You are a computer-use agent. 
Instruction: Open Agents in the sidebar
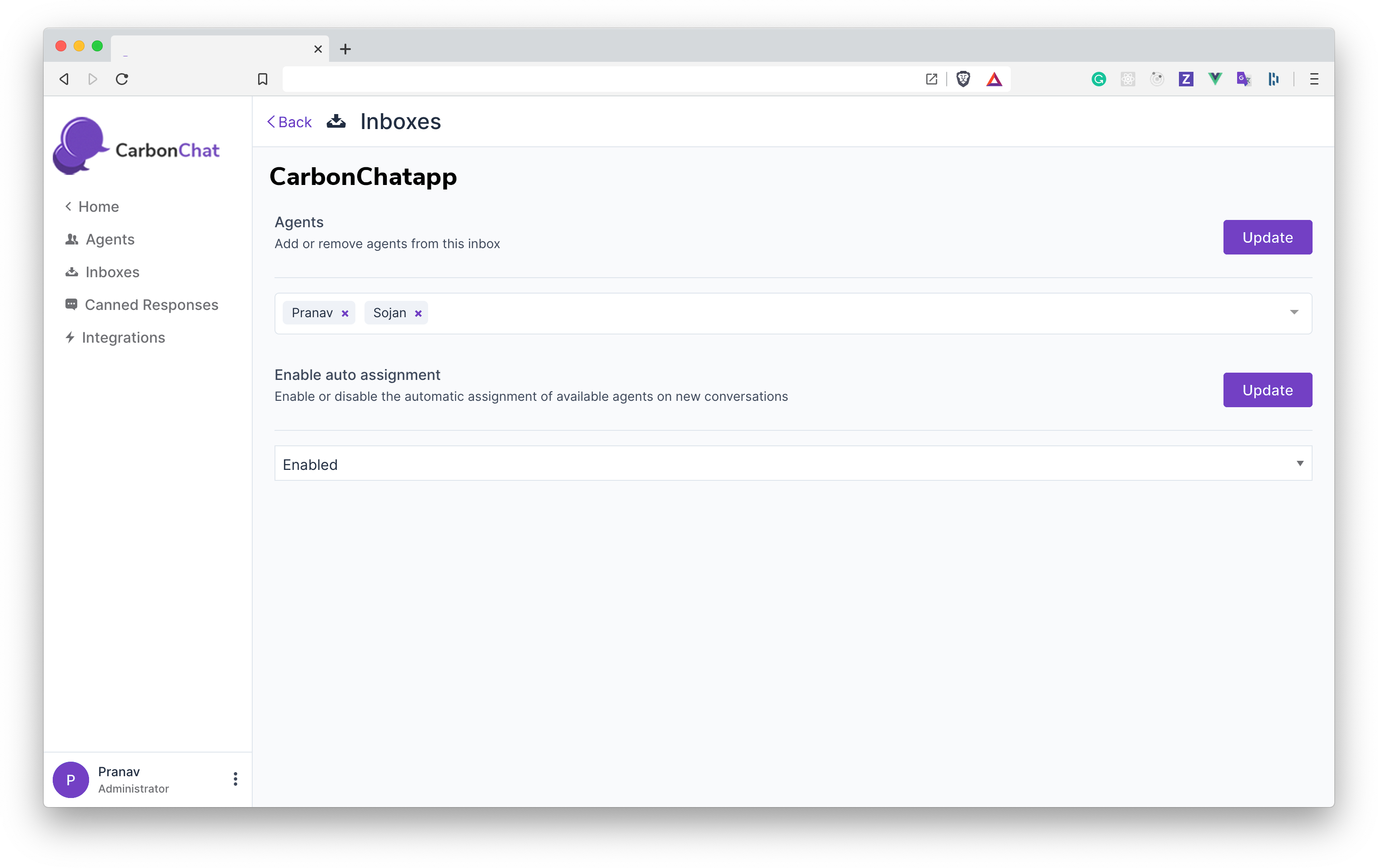[x=109, y=240]
